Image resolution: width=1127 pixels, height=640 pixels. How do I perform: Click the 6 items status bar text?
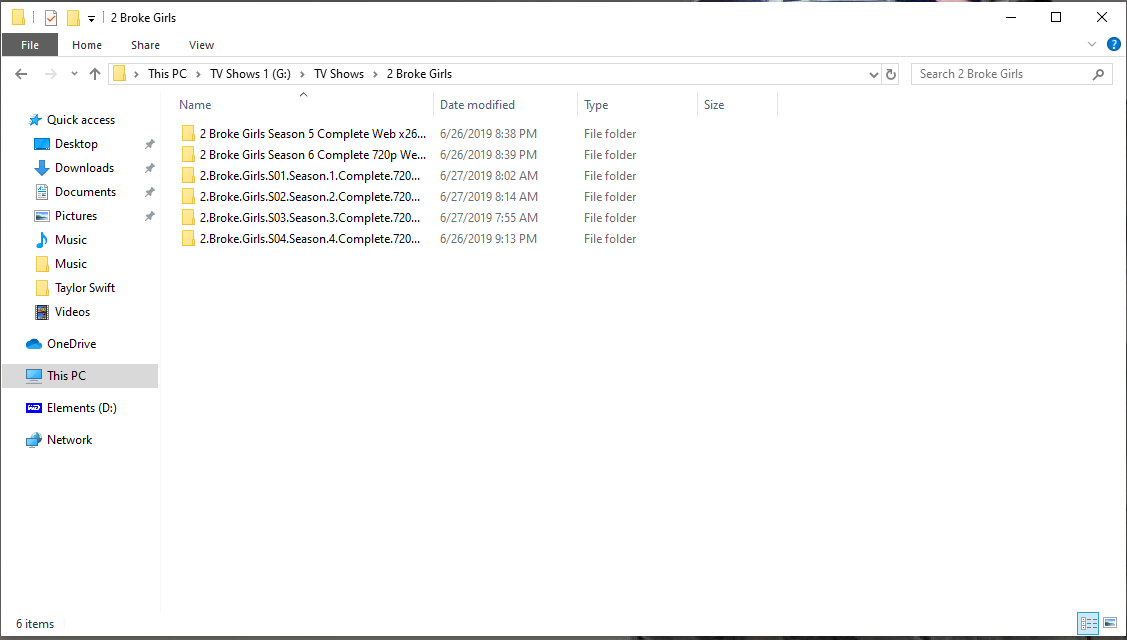point(35,624)
